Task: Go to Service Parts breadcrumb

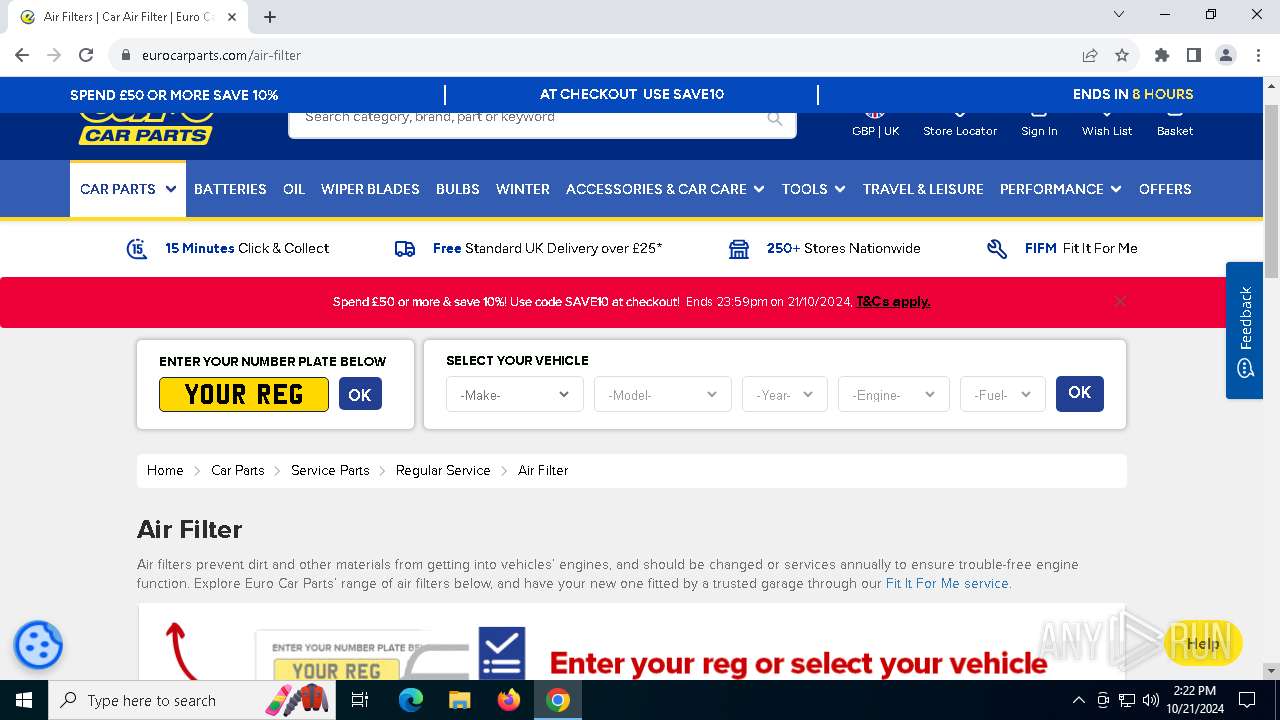Action: [x=330, y=470]
